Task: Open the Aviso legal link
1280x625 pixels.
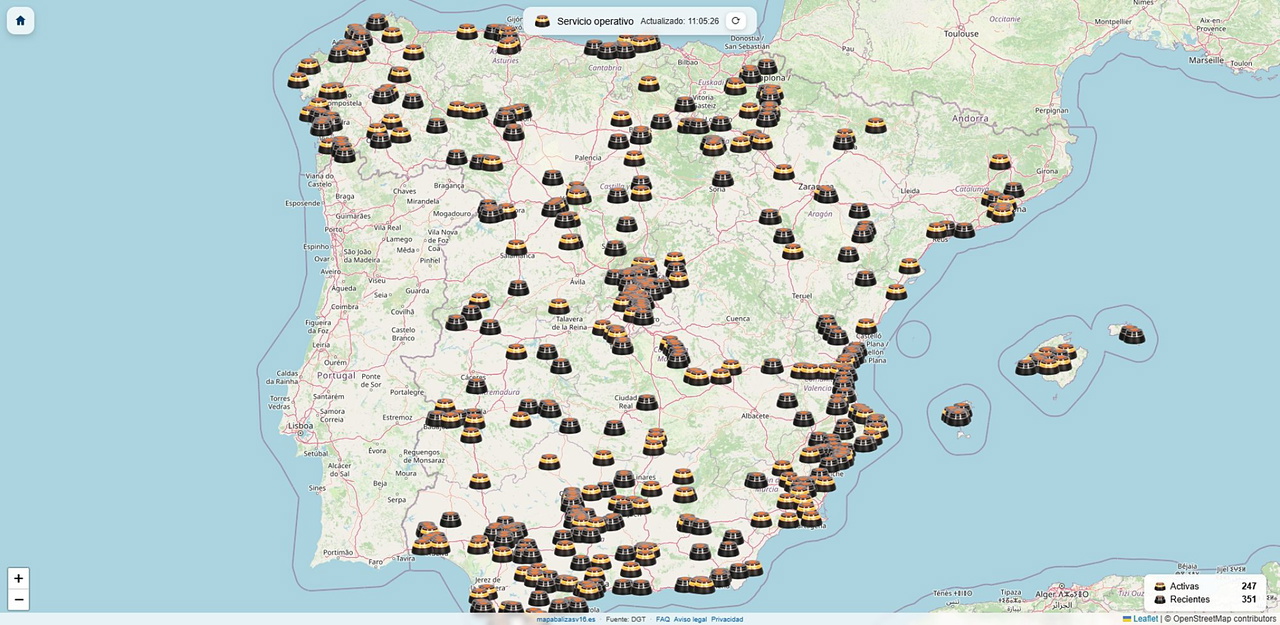Action: pos(690,619)
